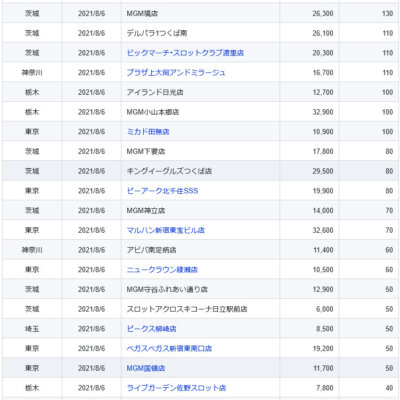Screen dimensions: 400x400
Task: Select the 2021/8/6 date in MGM国領店 row
Action: (91, 368)
